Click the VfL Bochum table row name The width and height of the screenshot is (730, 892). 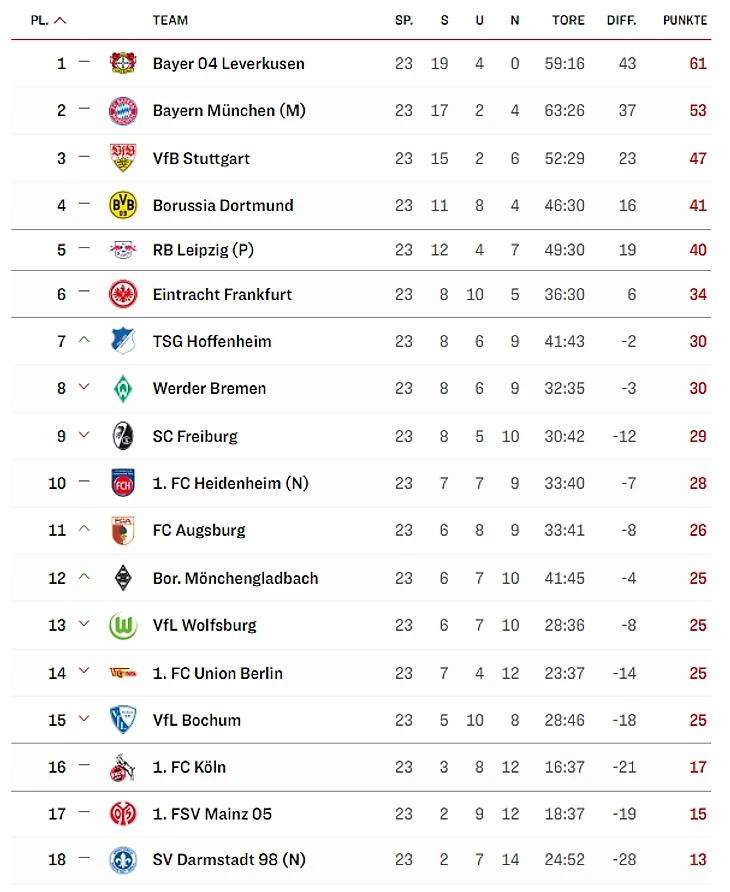click(197, 720)
